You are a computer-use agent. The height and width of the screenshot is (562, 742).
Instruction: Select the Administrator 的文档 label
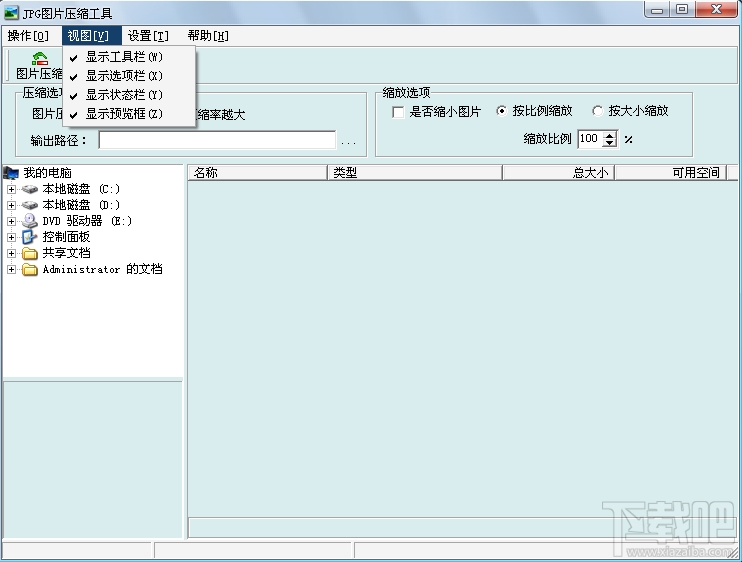pyautogui.click(x=102, y=269)
